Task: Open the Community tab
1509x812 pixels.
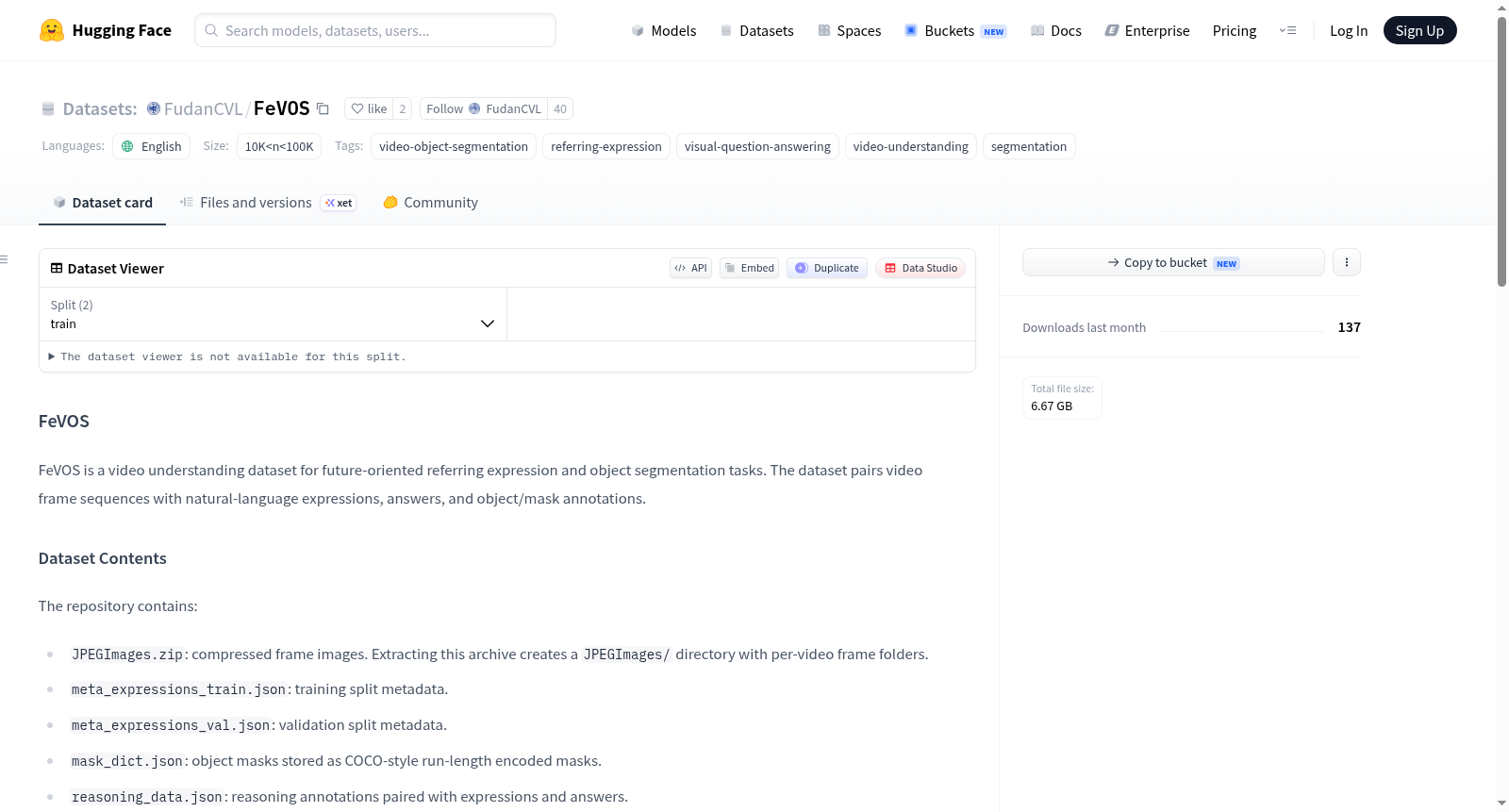Action: (430, 203)
